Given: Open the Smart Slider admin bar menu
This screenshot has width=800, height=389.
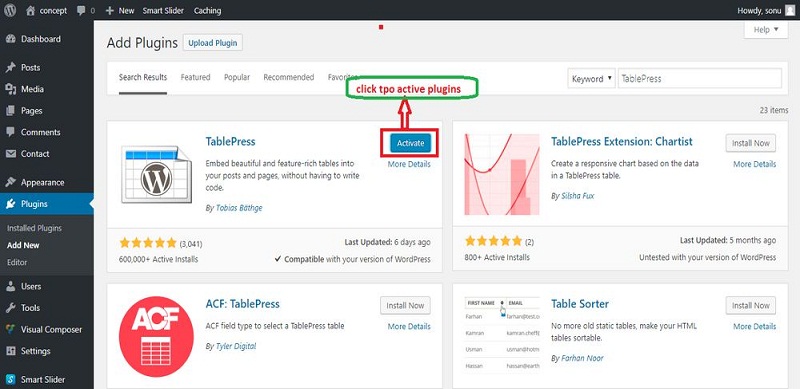Looking at the screenshot, I should point(163,10).
